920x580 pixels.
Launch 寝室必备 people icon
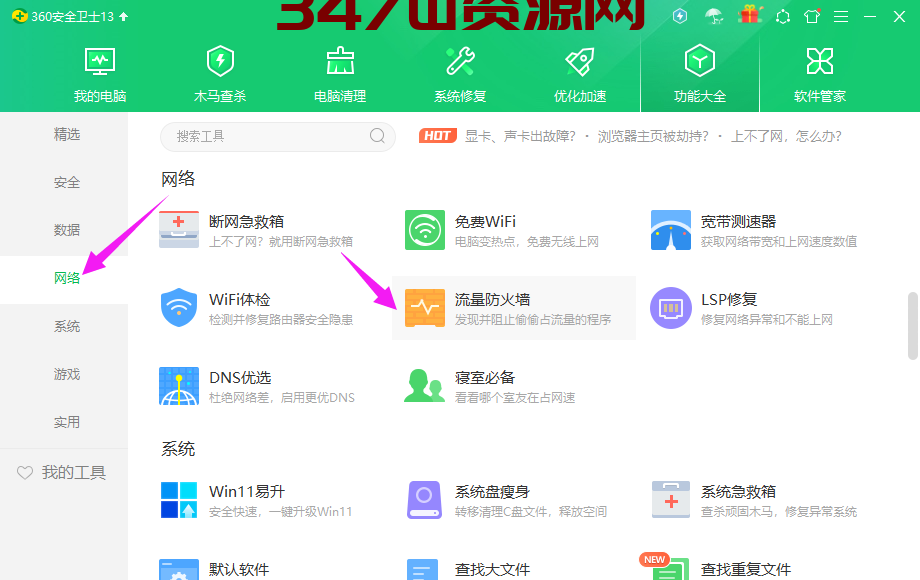[x=424, y=385]
